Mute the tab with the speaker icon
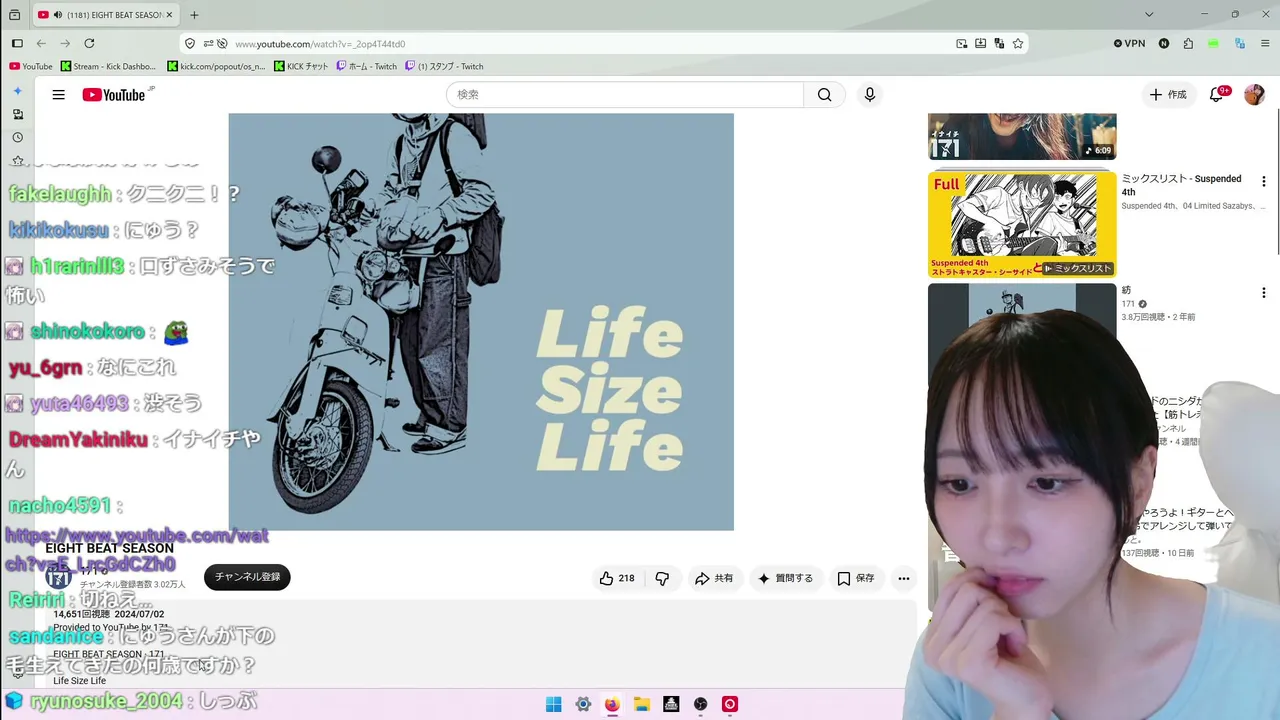This screenshot has height=720, width=1280. coord(58,15)
